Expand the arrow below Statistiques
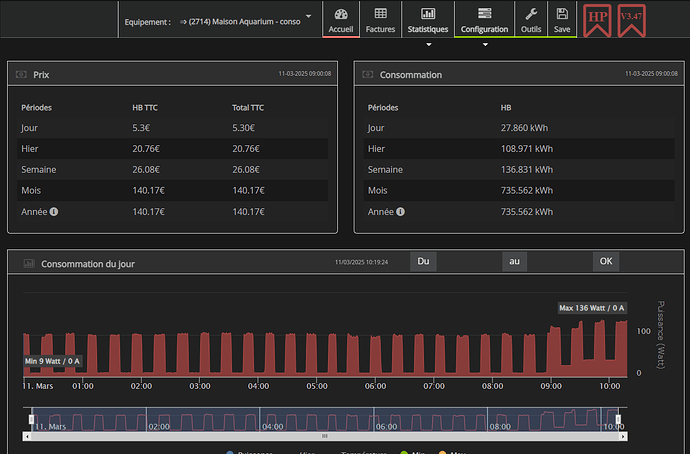Image resolution: width=690 pixels, height=454 pixels. coord(429,44)
